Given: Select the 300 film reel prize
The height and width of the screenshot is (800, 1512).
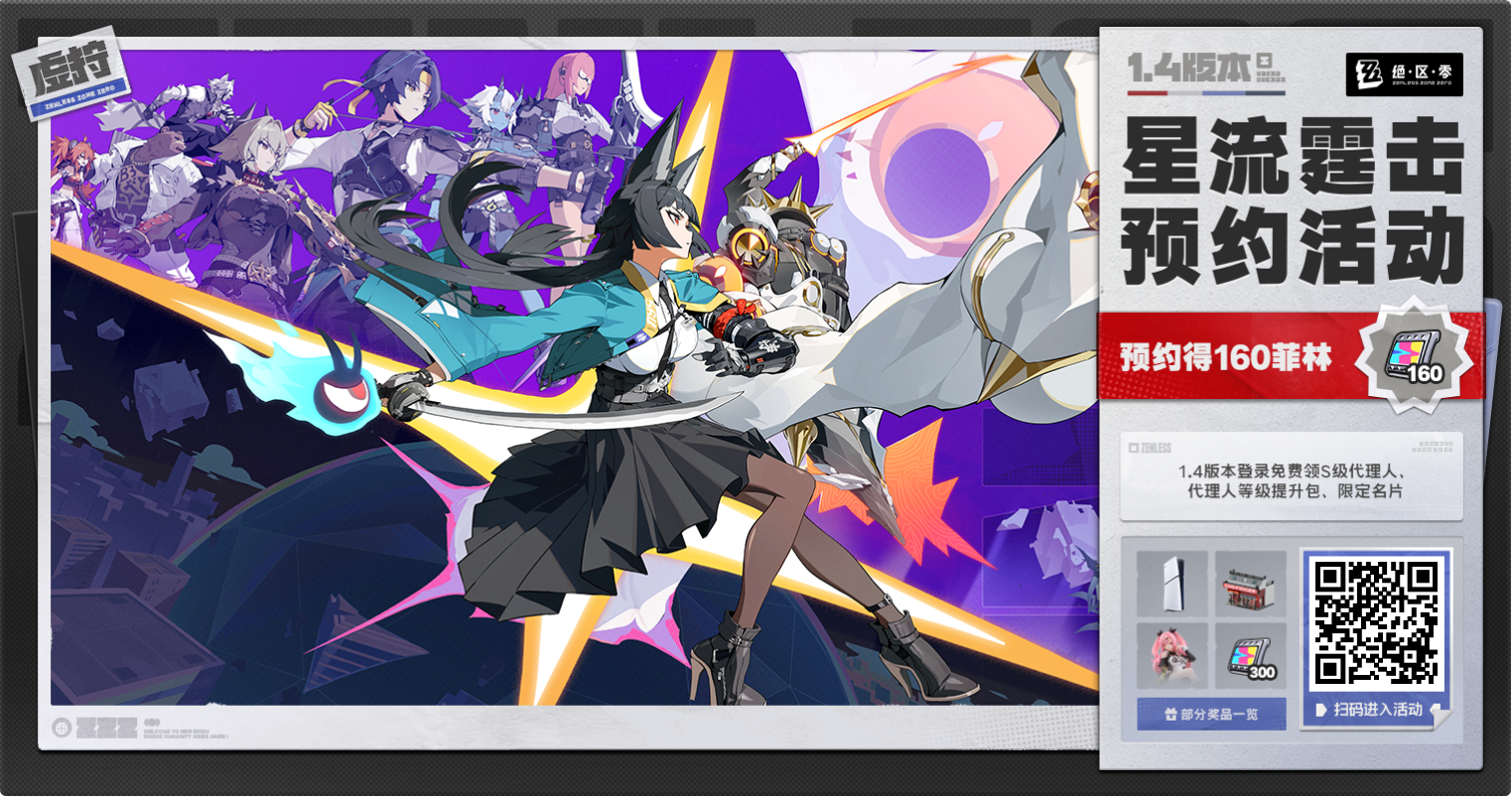Looking at the screenshot, I should (1250, 655).
